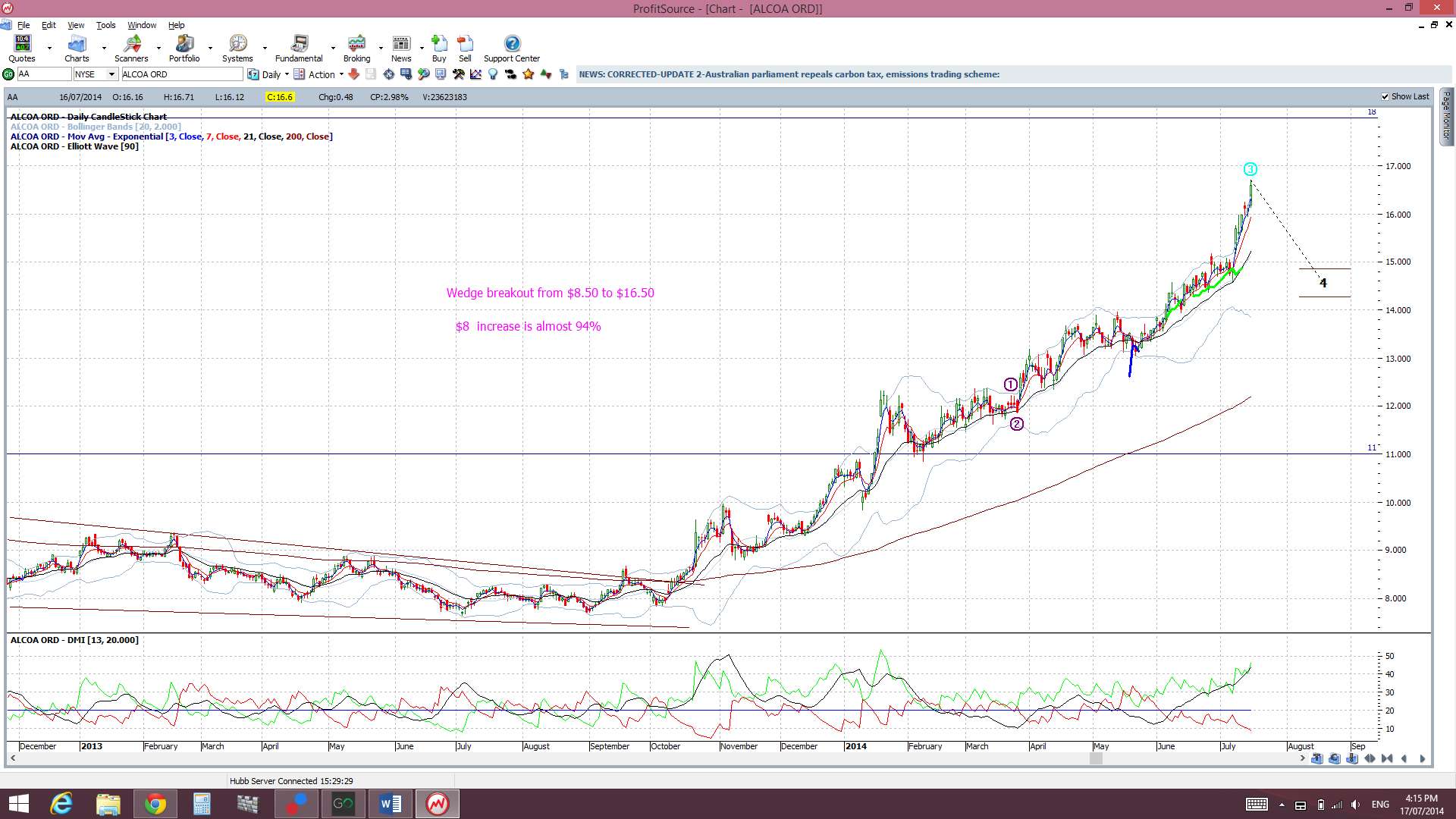Click the ALCOA ORD - DMI indicator label

point(74,640)
